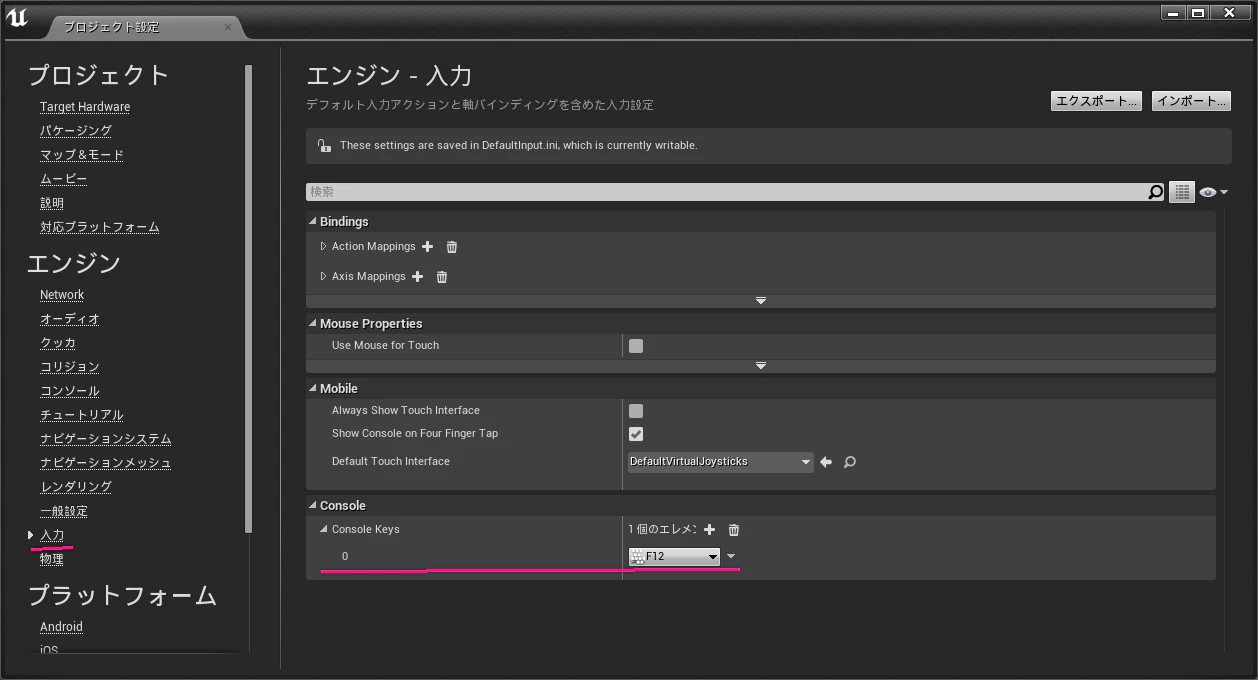Open レンダリング settings
This screenshot has width=1258, height=680.
76,487
